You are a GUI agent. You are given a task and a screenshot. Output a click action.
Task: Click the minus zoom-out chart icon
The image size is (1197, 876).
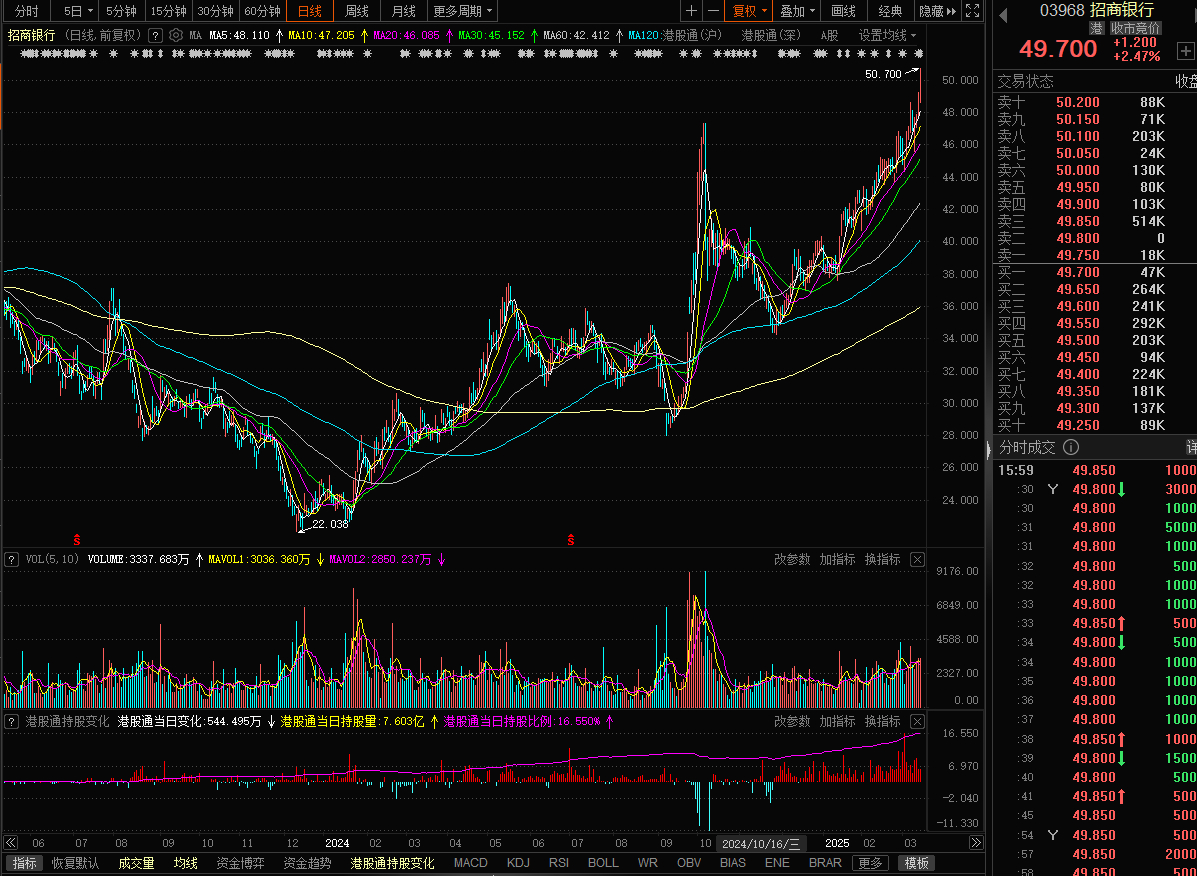pos(713,11)
